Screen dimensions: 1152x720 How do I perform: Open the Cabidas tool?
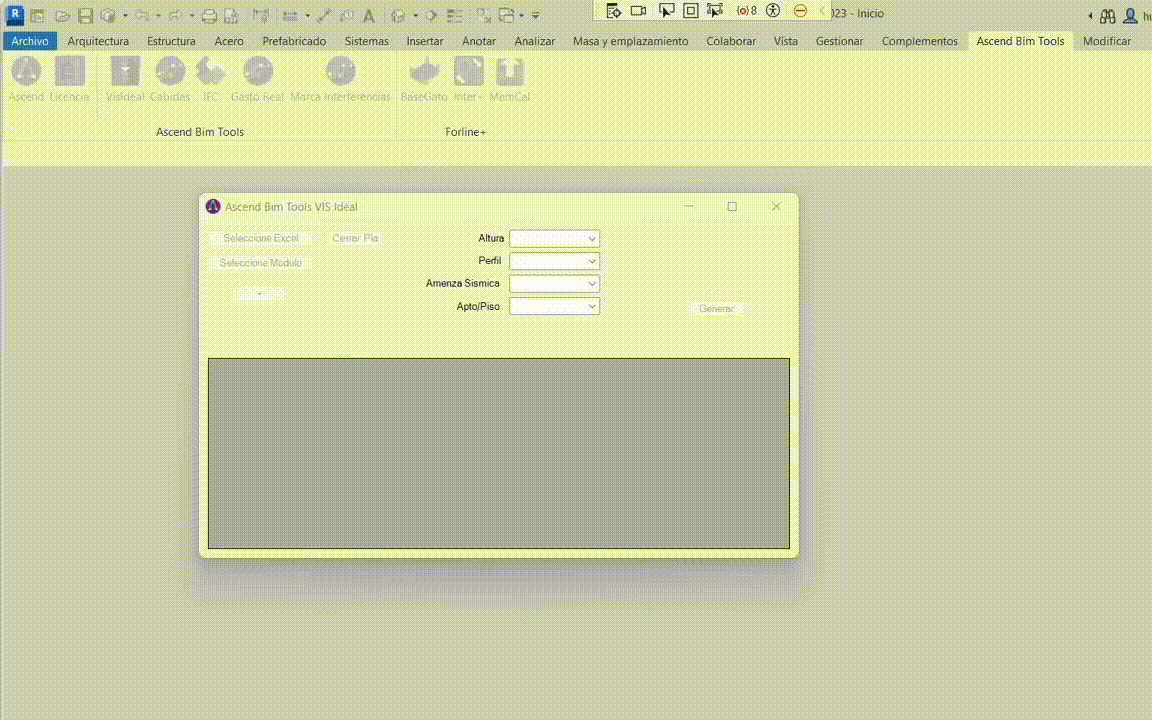pos(170,79)
